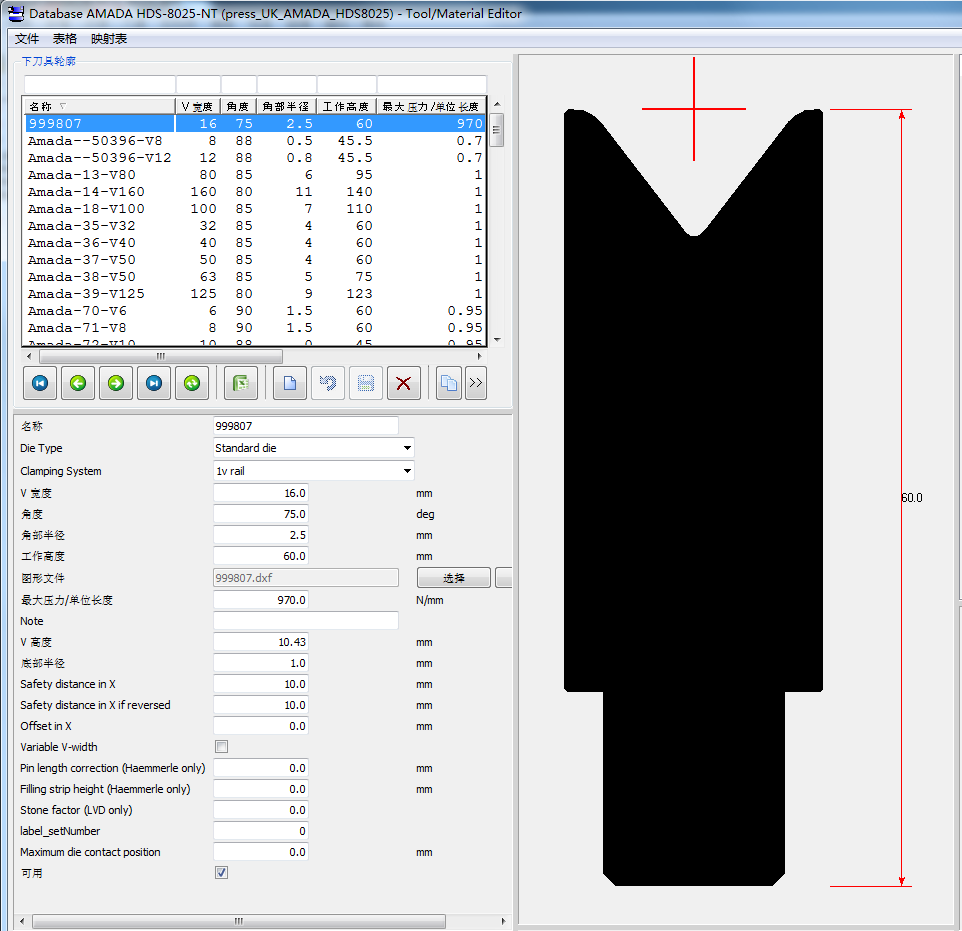Select the Amada-13-V80 row
The height and width of the screenshot is (931, 962).
pyautogui.click(x=255, y=175)
